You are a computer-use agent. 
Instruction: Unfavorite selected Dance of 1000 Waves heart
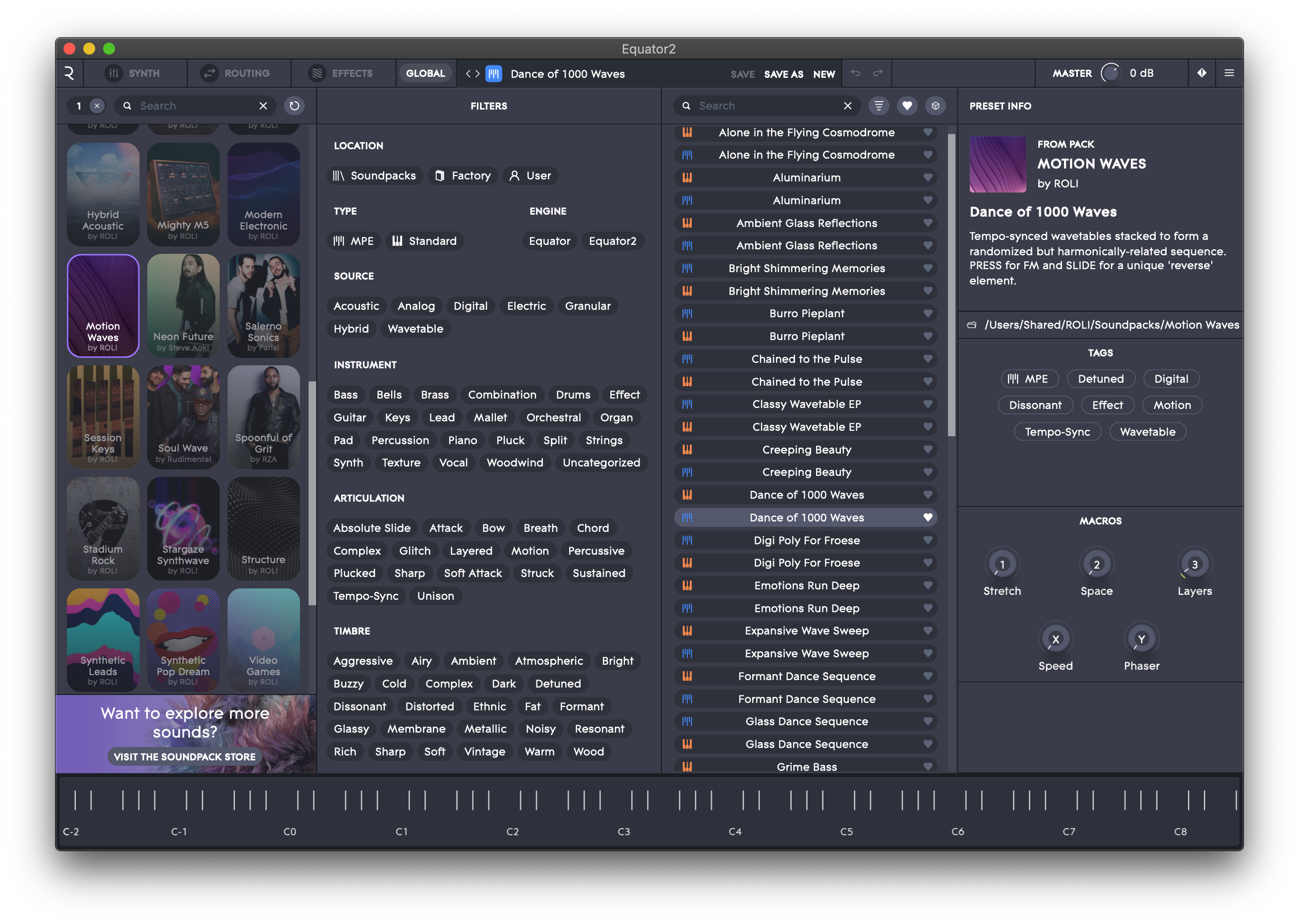click(x=928, y=517)
